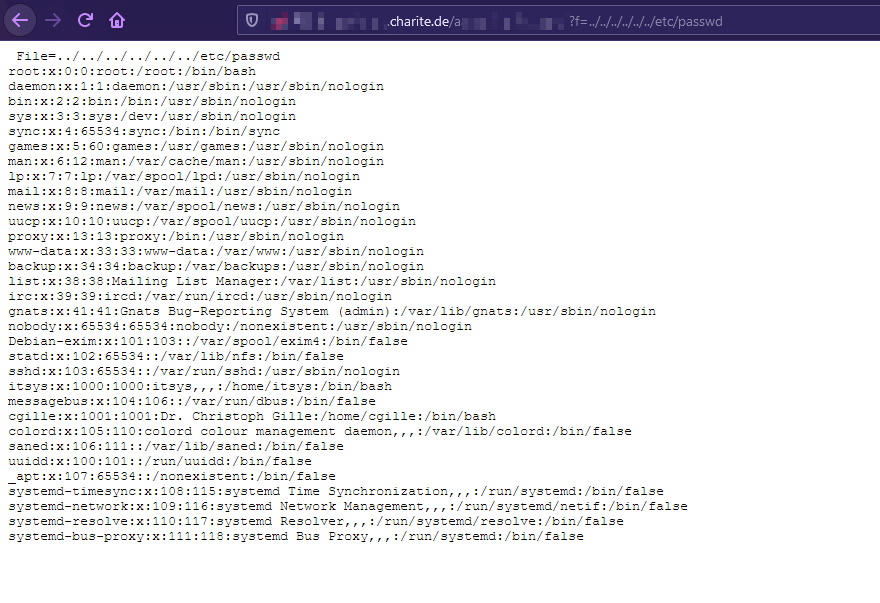
Task: Click the root:x:0:0 line
Action: [132, 71]
